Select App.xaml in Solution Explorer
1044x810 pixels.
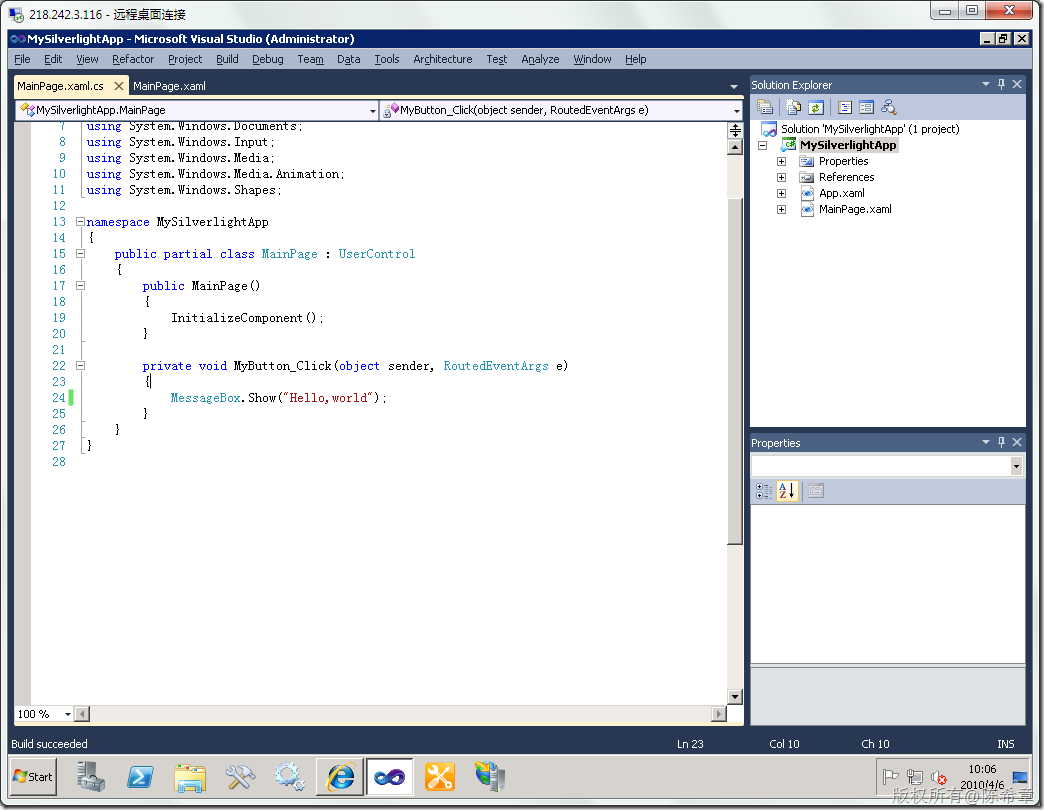842,194
